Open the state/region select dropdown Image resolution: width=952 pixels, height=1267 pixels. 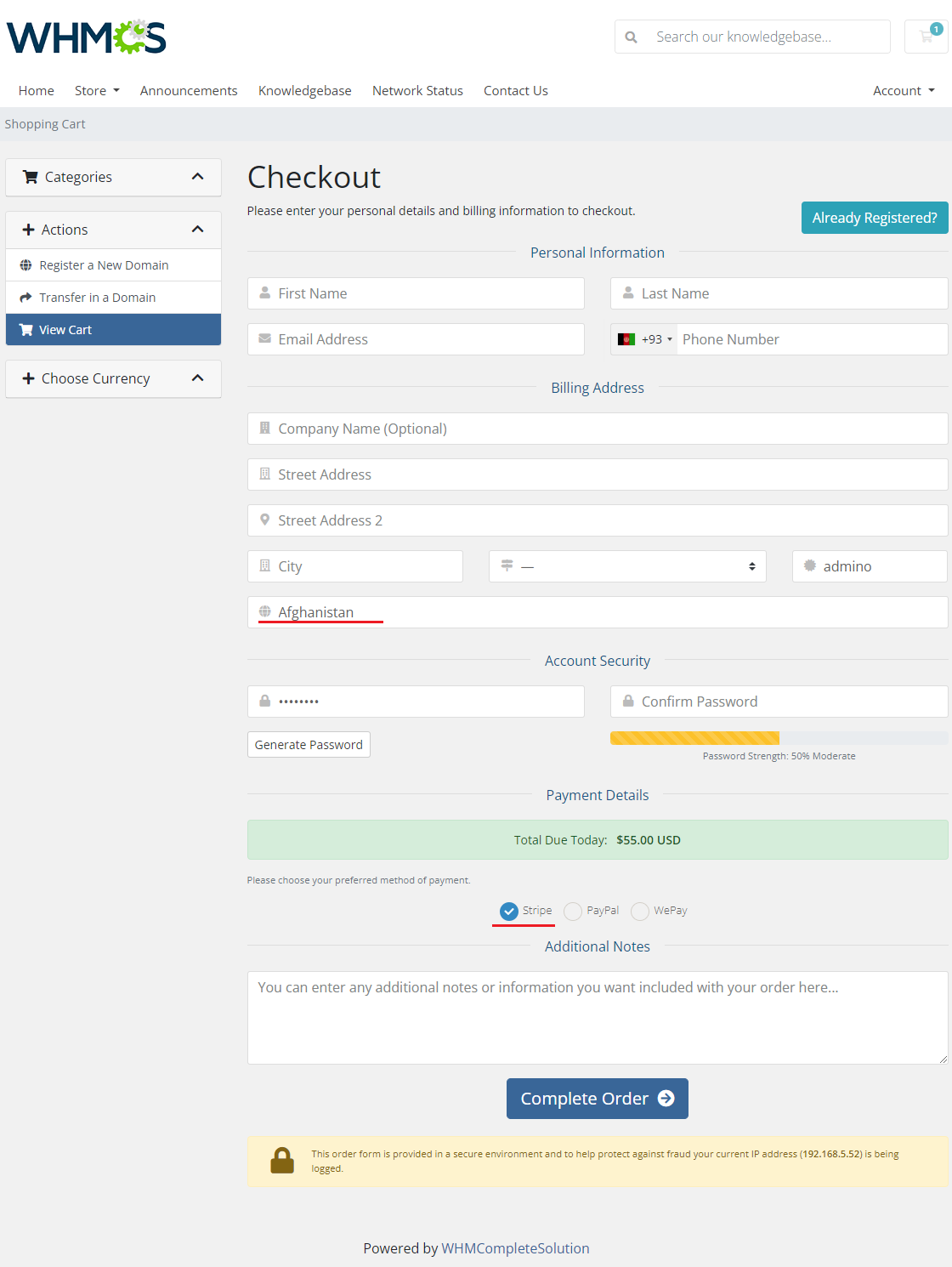pos(627,566)
